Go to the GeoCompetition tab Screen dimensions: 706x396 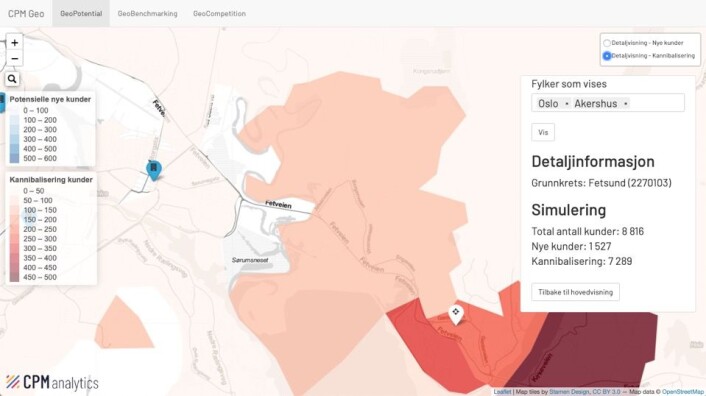(x=219, y=14)
